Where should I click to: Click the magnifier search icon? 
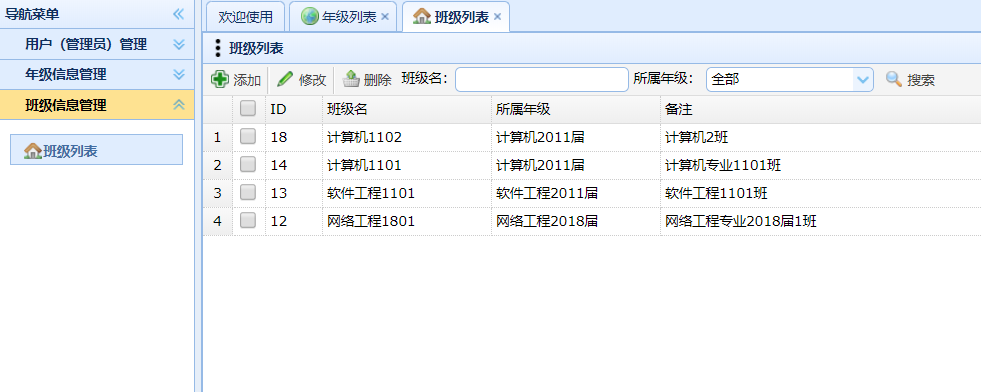click(x=894, y=79)
